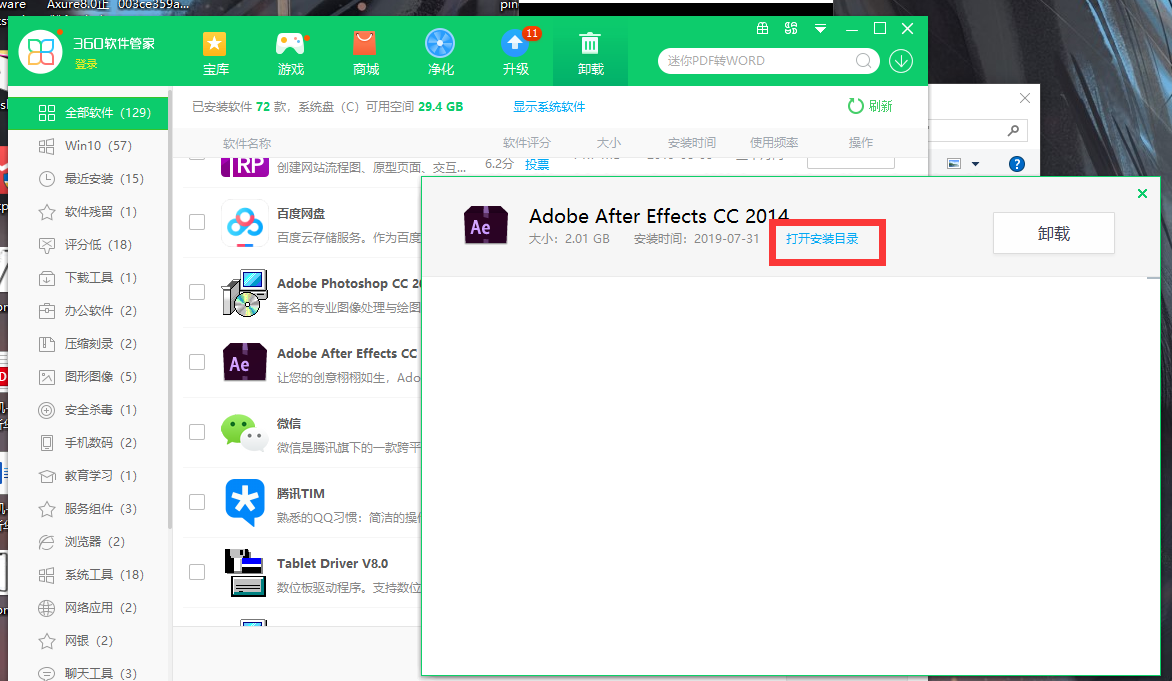Open the 商城 shopping bag tab
This screenshot has width=1172, height=681.
pos(366,53)
